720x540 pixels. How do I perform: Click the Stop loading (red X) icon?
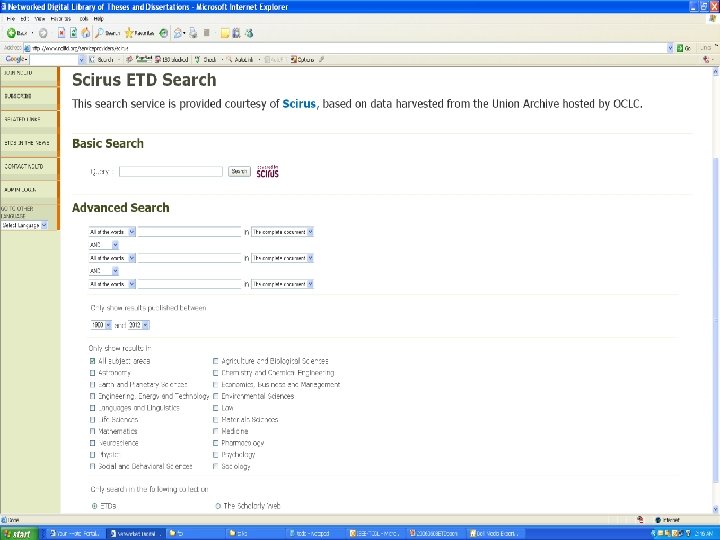coord(62,33)
